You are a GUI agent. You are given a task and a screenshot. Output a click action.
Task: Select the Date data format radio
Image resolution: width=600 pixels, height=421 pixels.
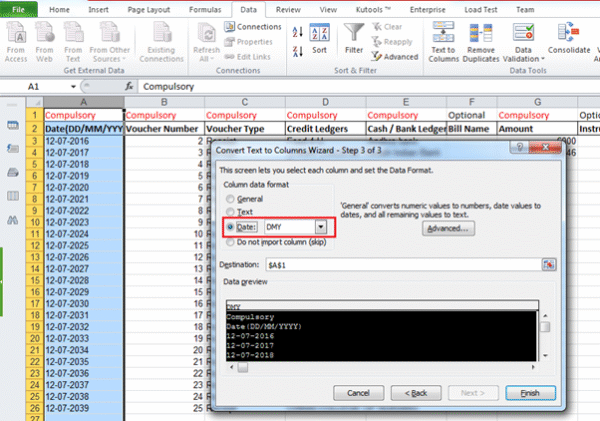(x=230, y=227)
